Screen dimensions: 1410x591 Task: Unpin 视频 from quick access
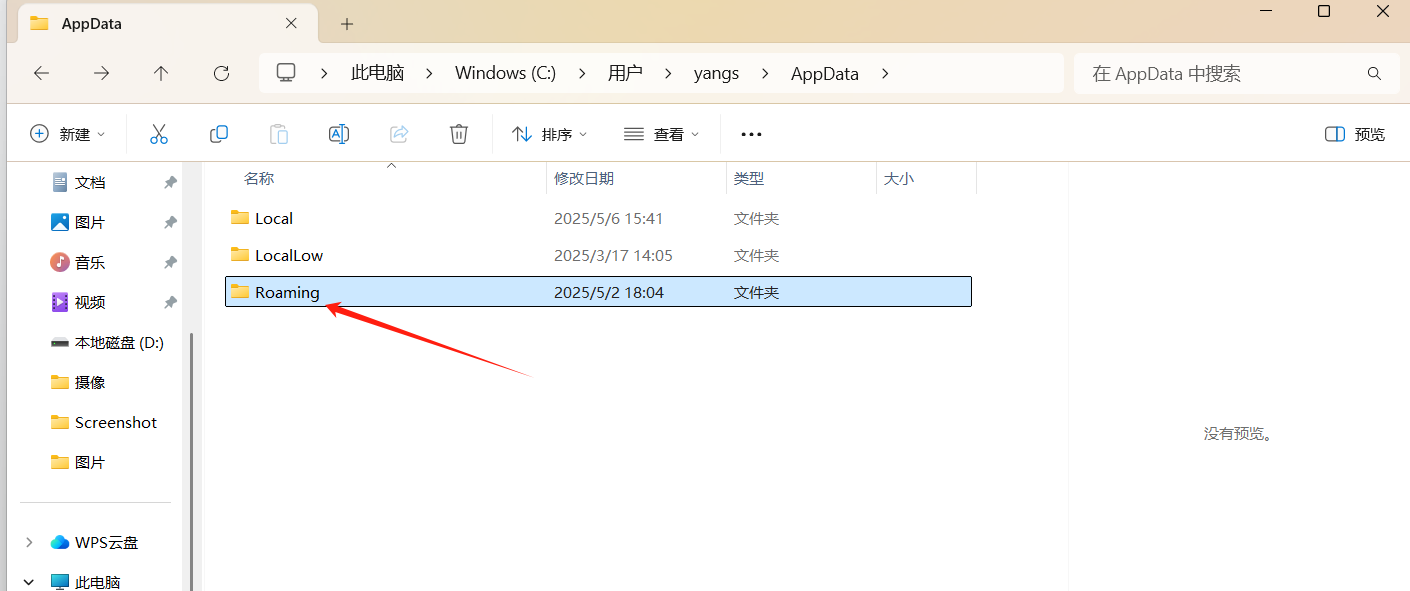pos(170,302)
